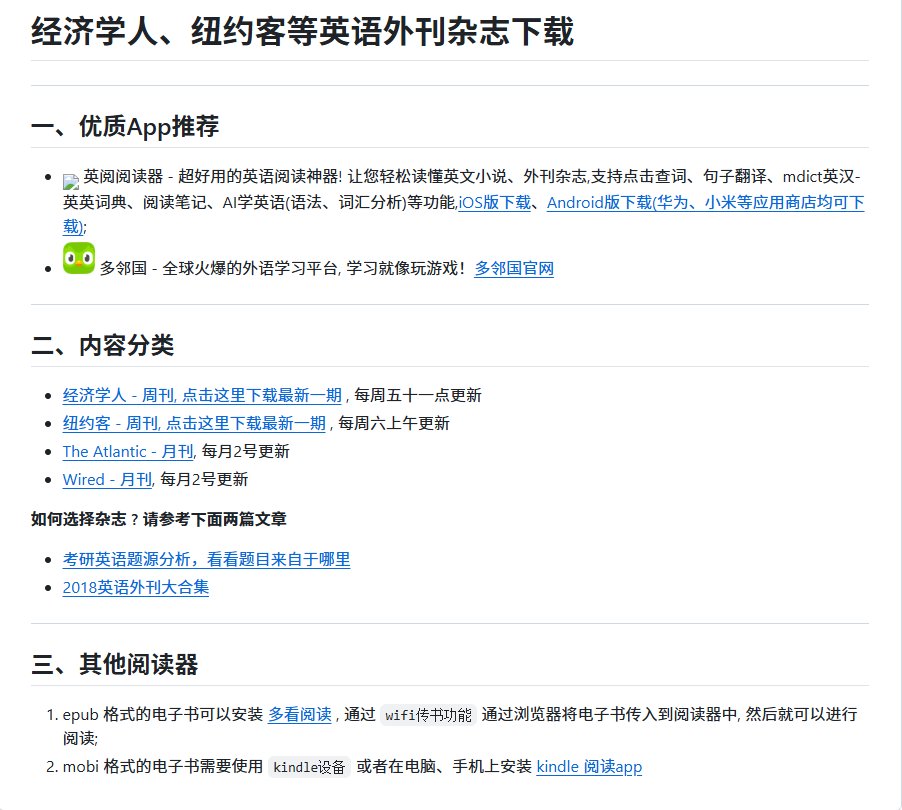Click the broken image icon before 英阅阅读器

click(x=71, y=182)
